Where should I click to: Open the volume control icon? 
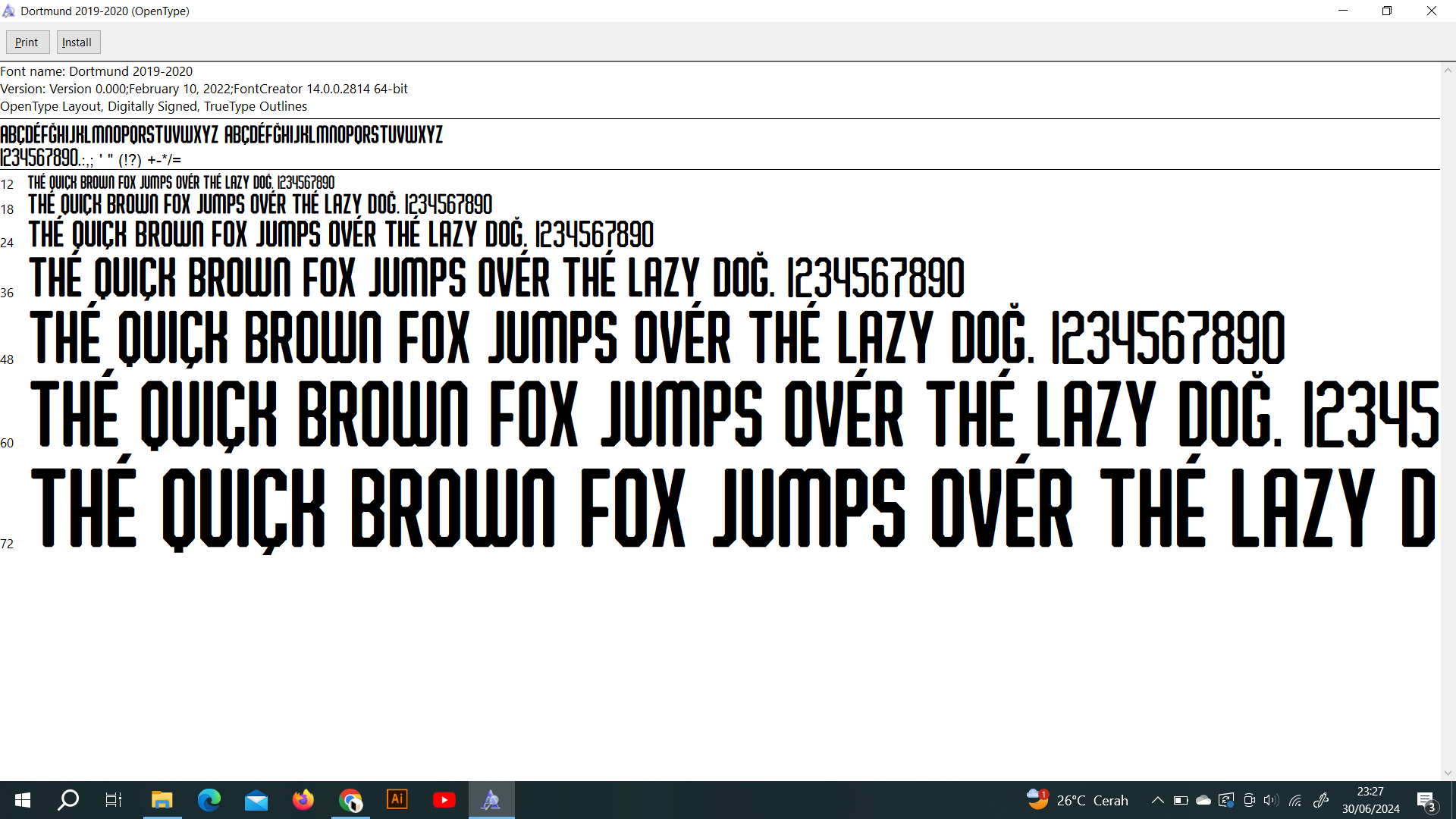point(1271,800)
